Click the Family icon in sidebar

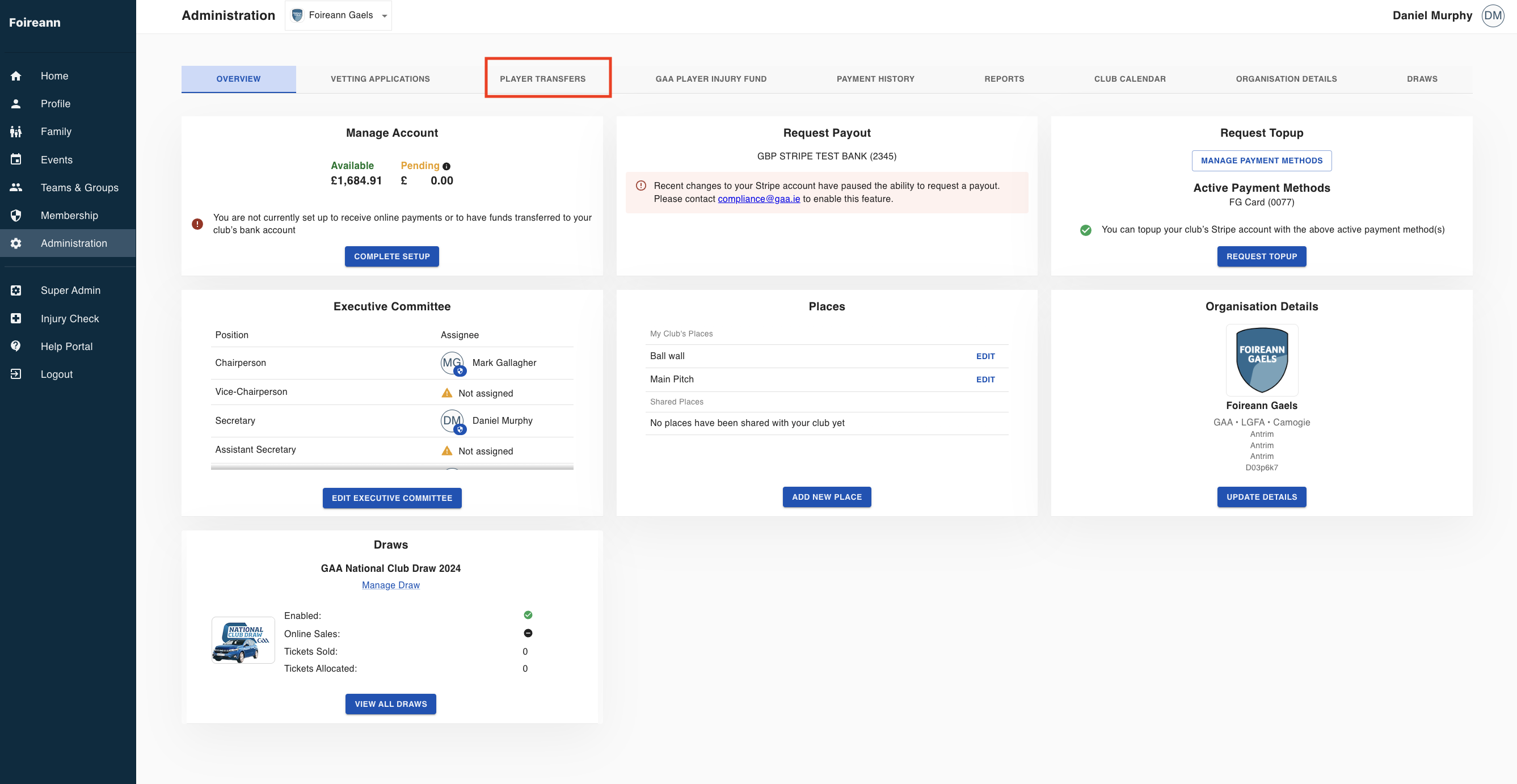(x=16, y=132)
